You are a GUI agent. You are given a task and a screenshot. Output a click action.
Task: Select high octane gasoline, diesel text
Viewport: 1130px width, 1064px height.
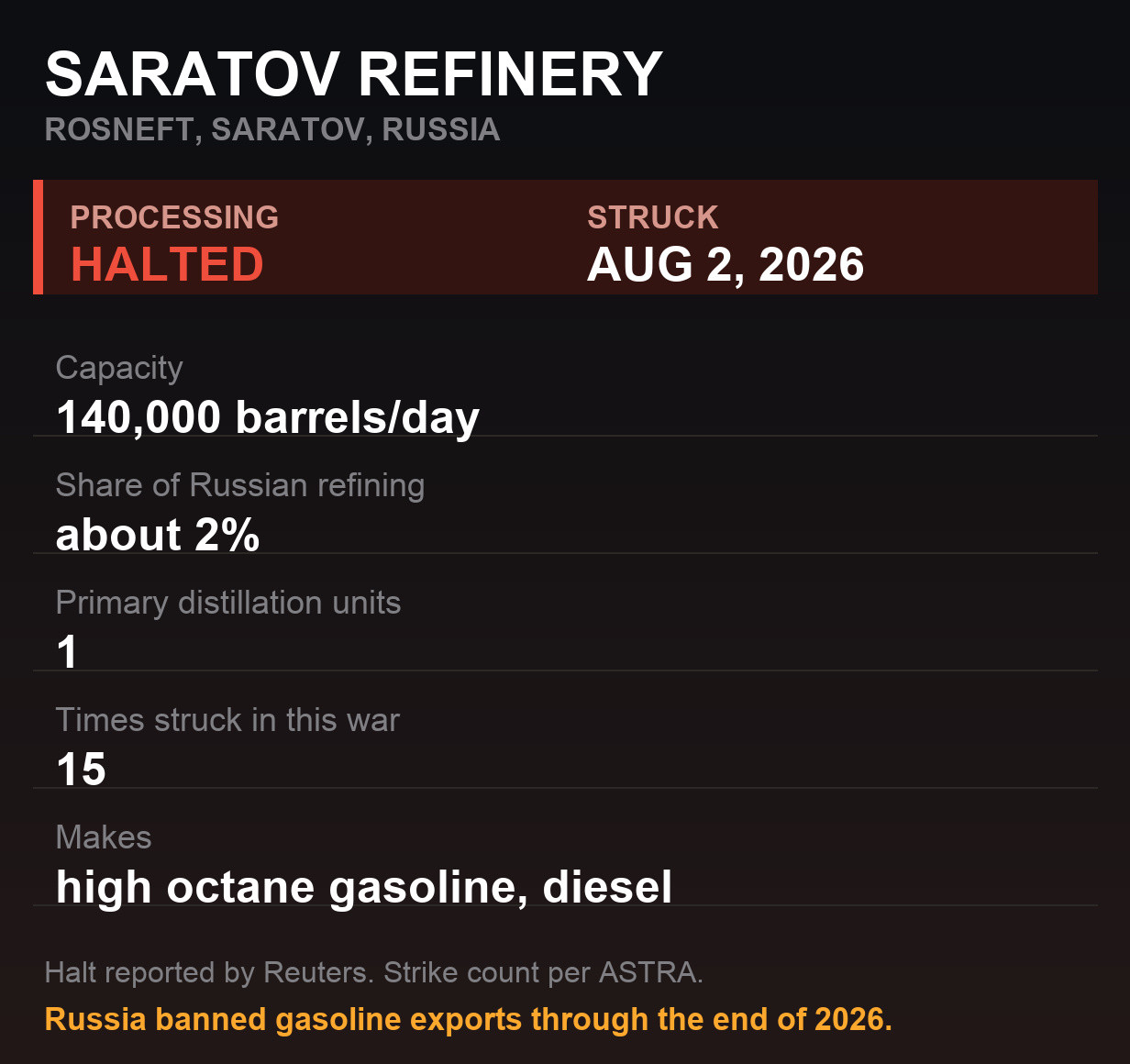coord(364,887)
